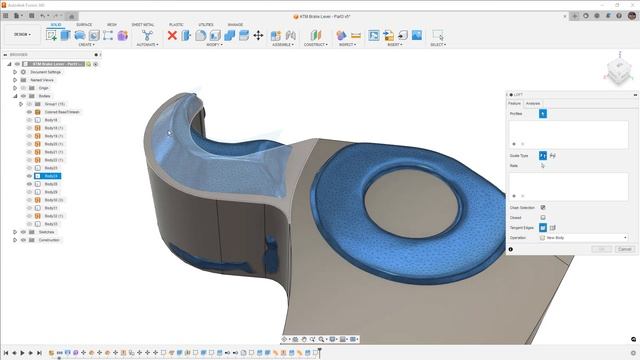Open the Analysis tab in Loft dialog
Image resolution: width=640 pixels, height=360 pixels.
click(533, 104)
